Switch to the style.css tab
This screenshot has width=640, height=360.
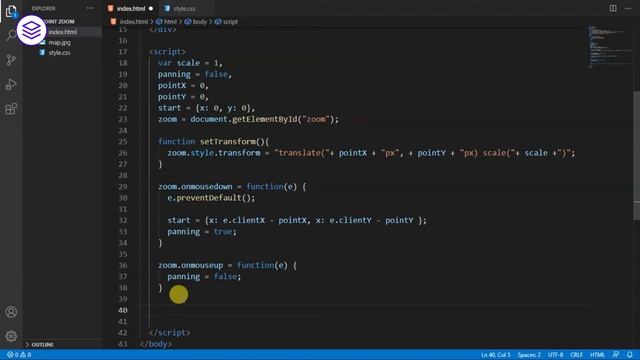184,8
